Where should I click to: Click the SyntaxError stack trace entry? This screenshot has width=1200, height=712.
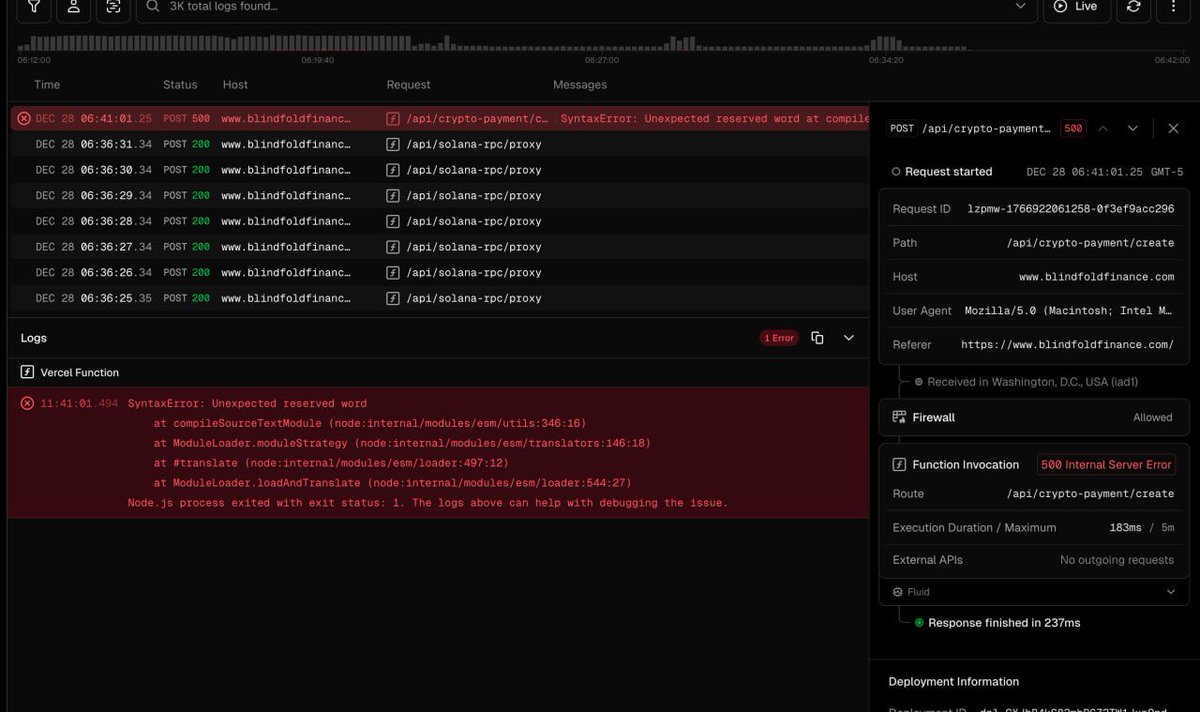(x=438, y=453)
